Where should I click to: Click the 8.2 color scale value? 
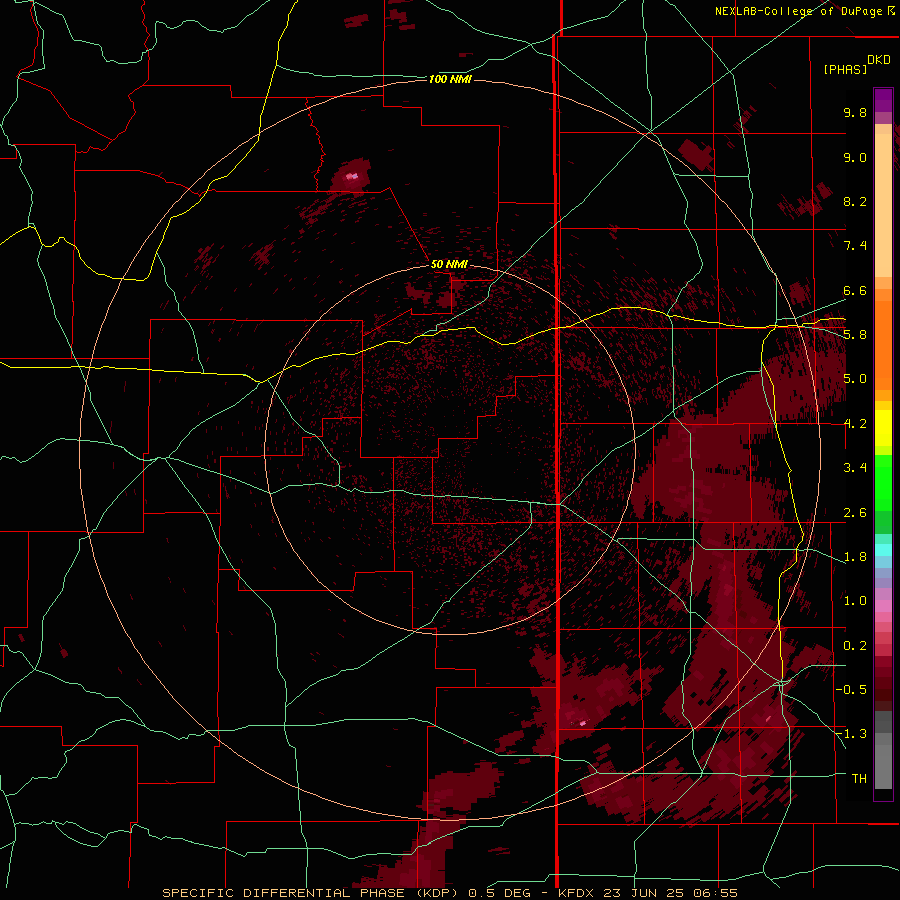(855, 201)
